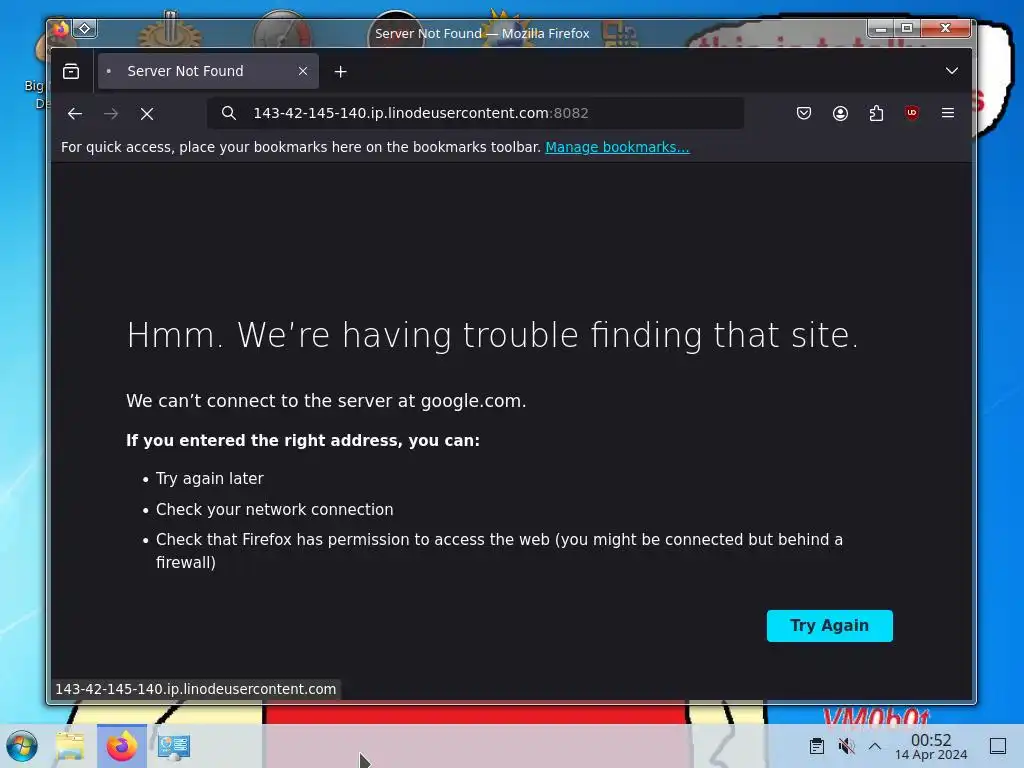
Task: Click the show desktop tray icon
Action: click(998, 746)
